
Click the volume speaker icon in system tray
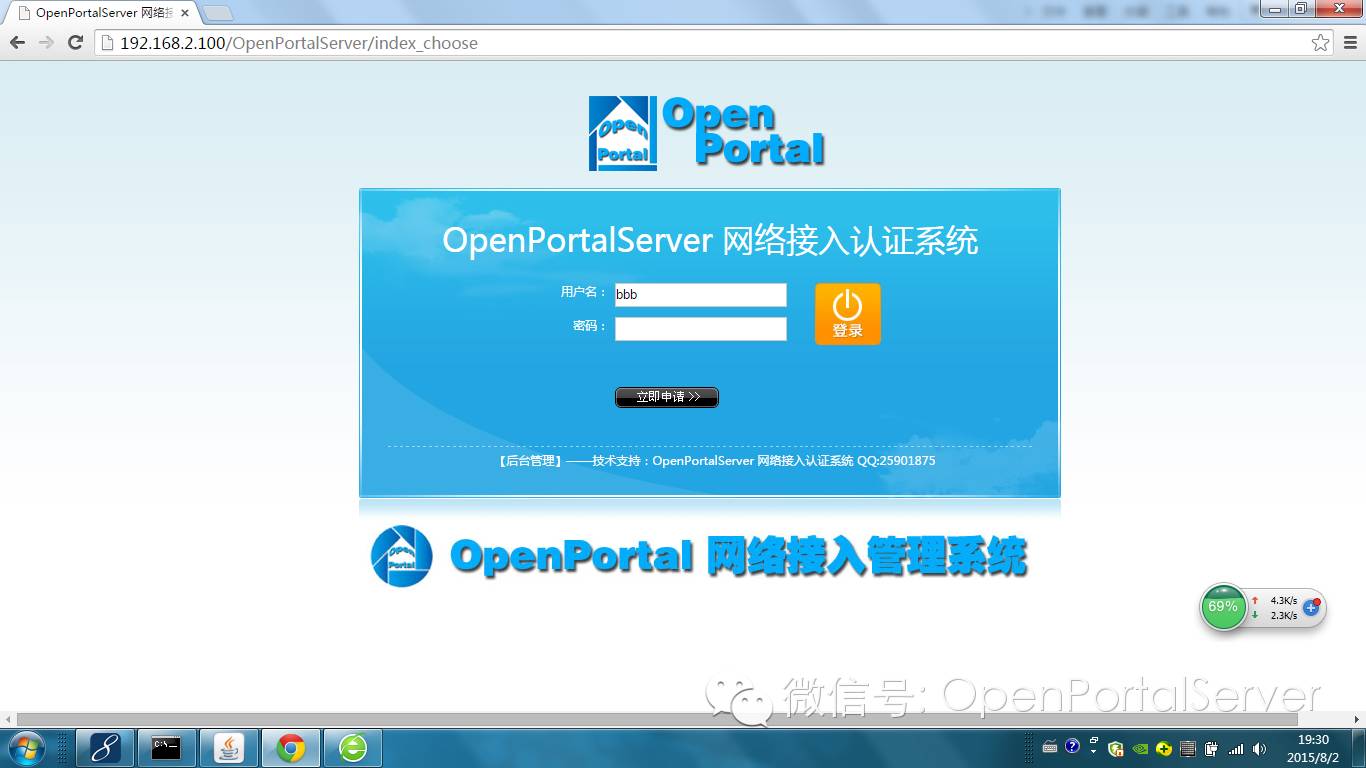(1259, 747)
